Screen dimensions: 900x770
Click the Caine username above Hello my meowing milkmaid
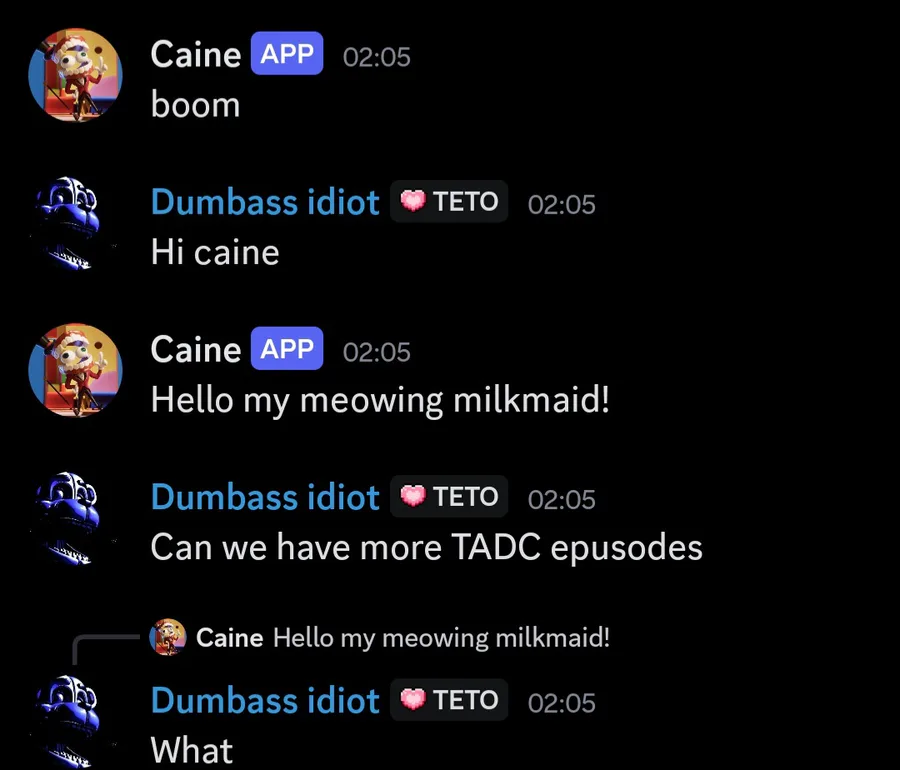click(196, 349)
